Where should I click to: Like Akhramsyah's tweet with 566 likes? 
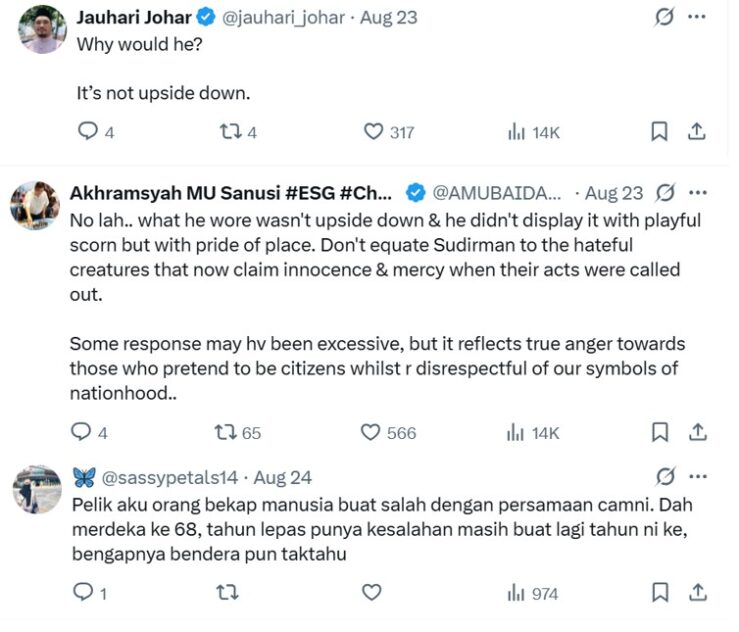point(371,432)
